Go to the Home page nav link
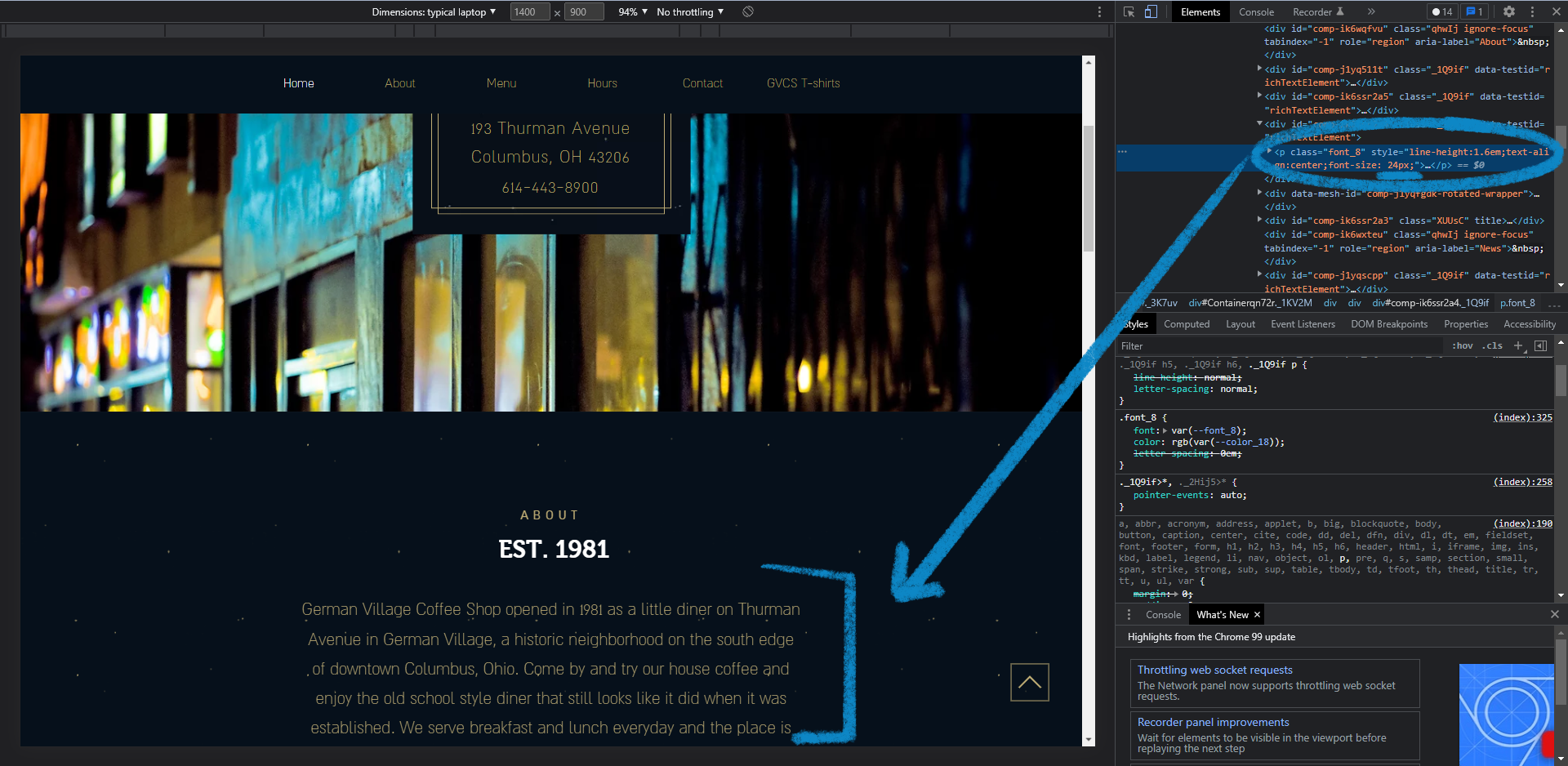This screenshot has width=1568, height=766. (x=298, y=83)
